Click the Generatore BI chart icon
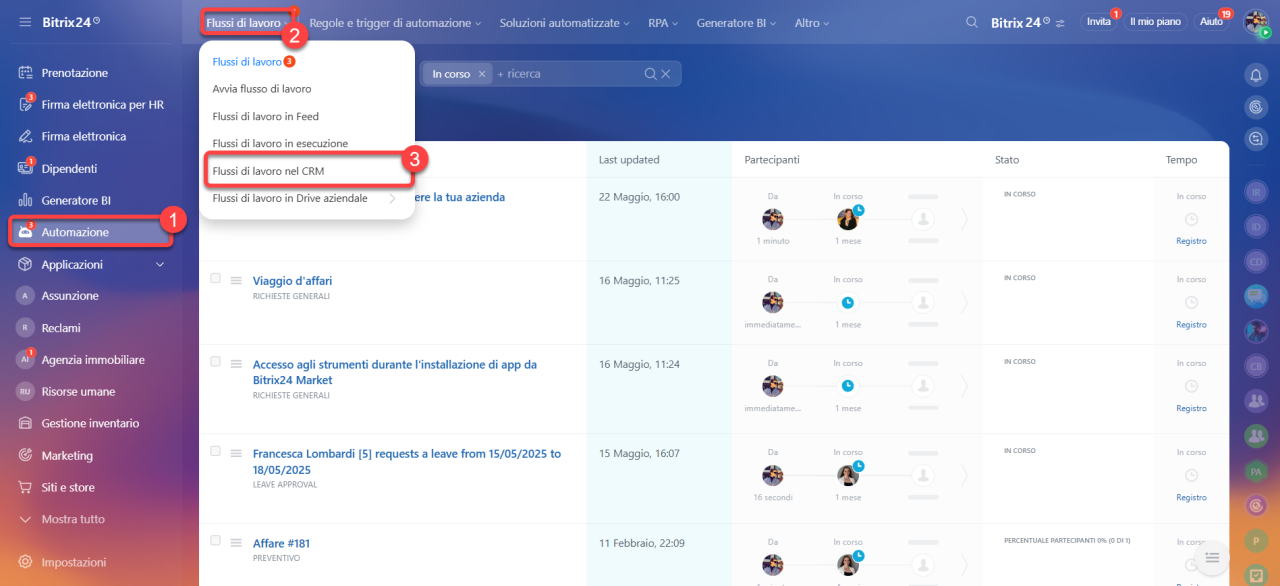 tap(26, 200)
